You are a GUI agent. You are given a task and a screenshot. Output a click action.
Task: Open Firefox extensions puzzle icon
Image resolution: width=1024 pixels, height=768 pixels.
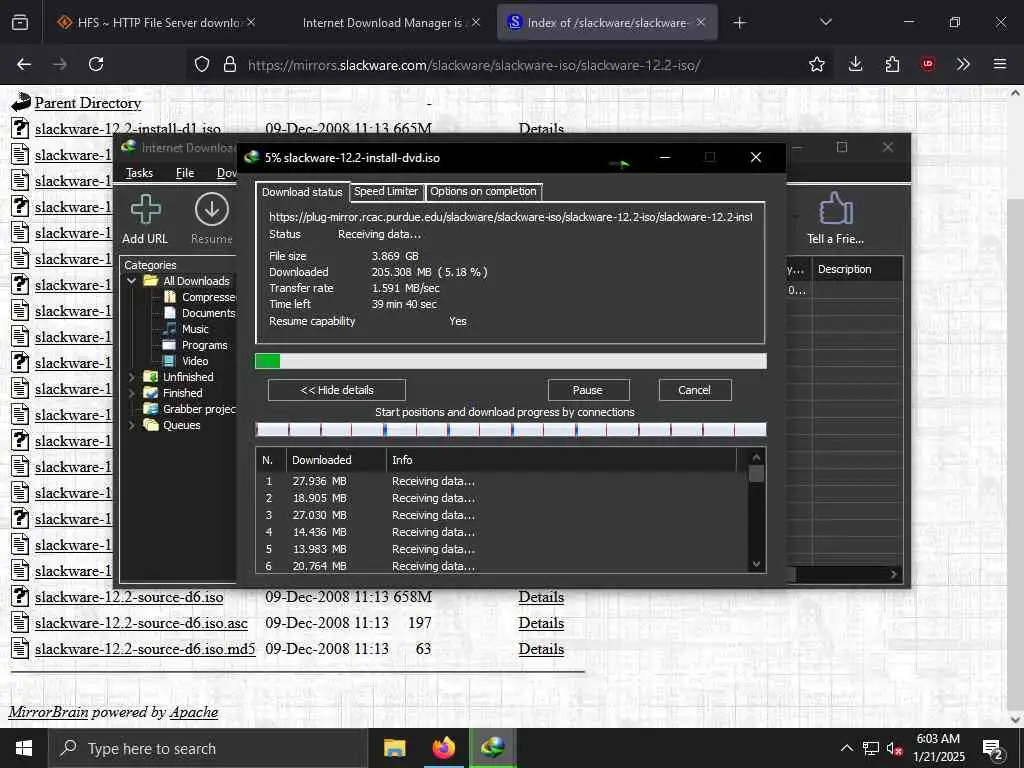click(892, 64)
